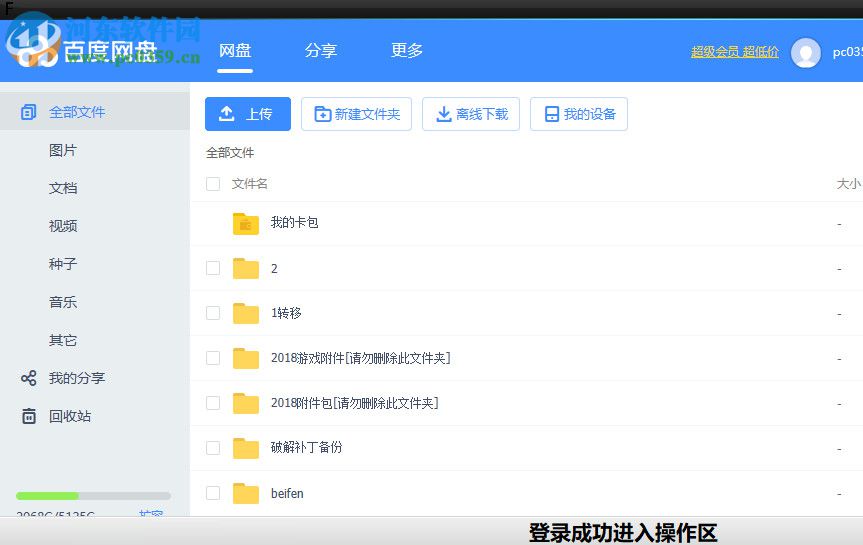Open the 更多 menu in header

pos(407,51)
